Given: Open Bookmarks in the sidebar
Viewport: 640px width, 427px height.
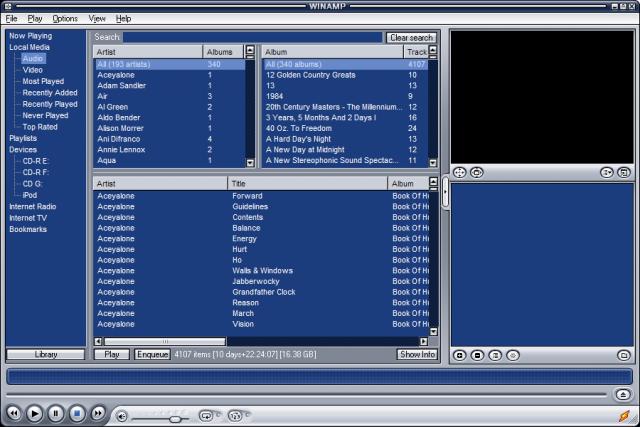Looking at the screenshot, I should coord(28,229).
